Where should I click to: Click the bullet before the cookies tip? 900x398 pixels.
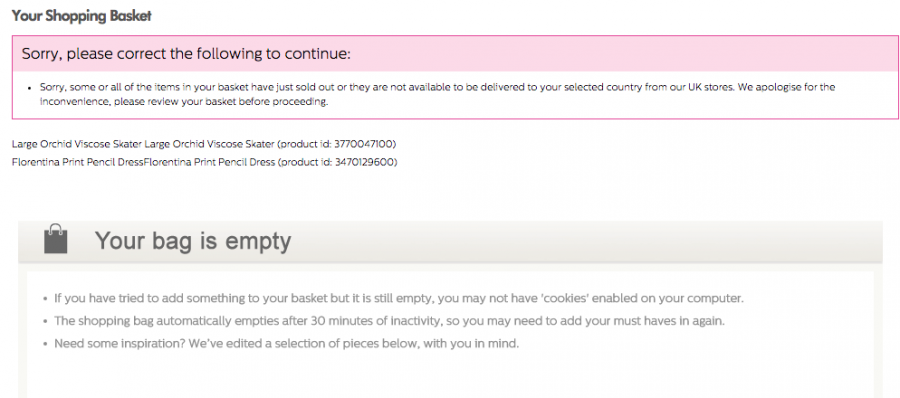point(46,299)
